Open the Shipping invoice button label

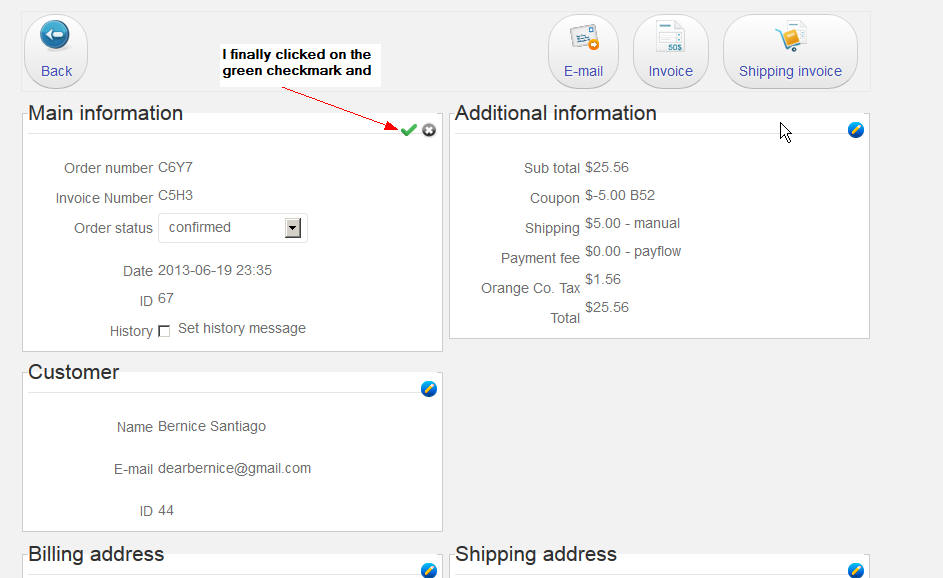[x=790, y=71]
